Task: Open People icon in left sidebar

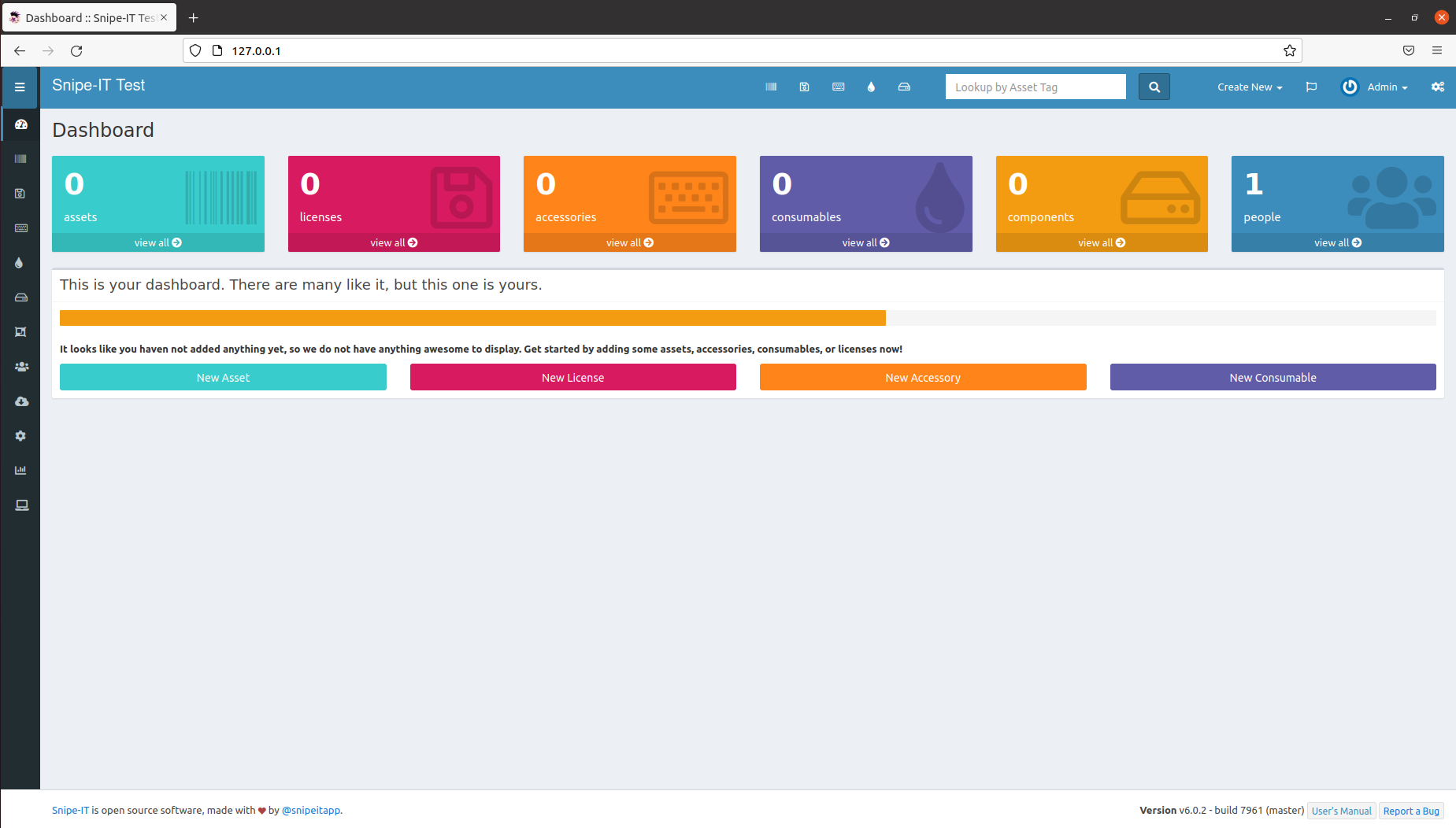Action: tap(21, 367)
